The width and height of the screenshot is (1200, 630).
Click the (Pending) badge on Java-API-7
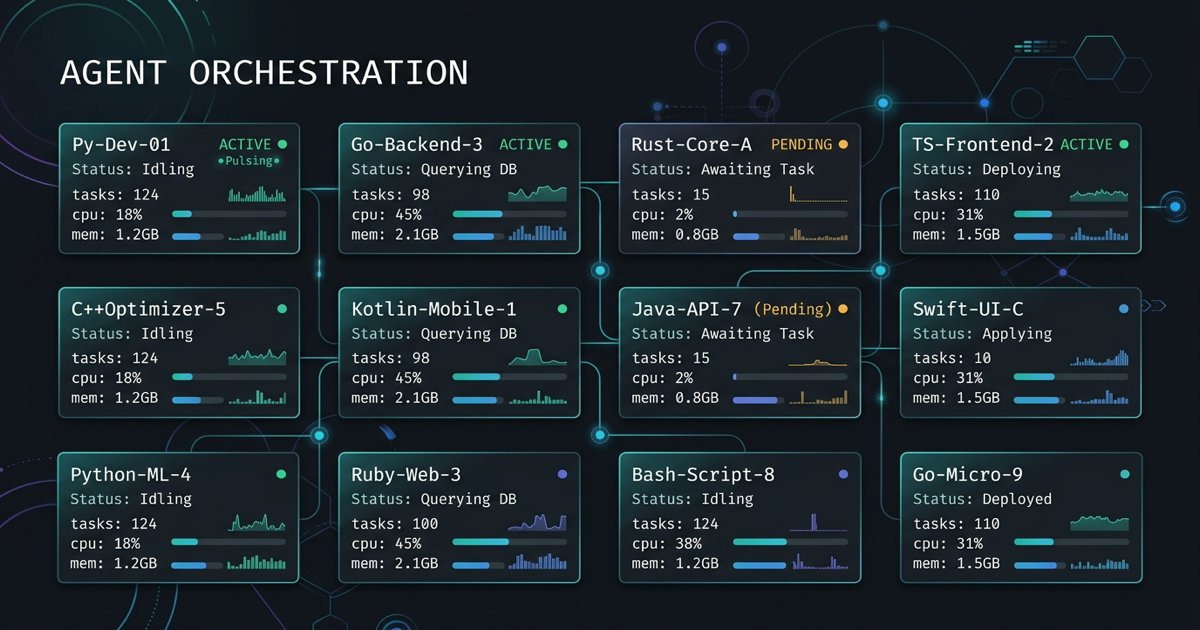(x=793, y=309)
